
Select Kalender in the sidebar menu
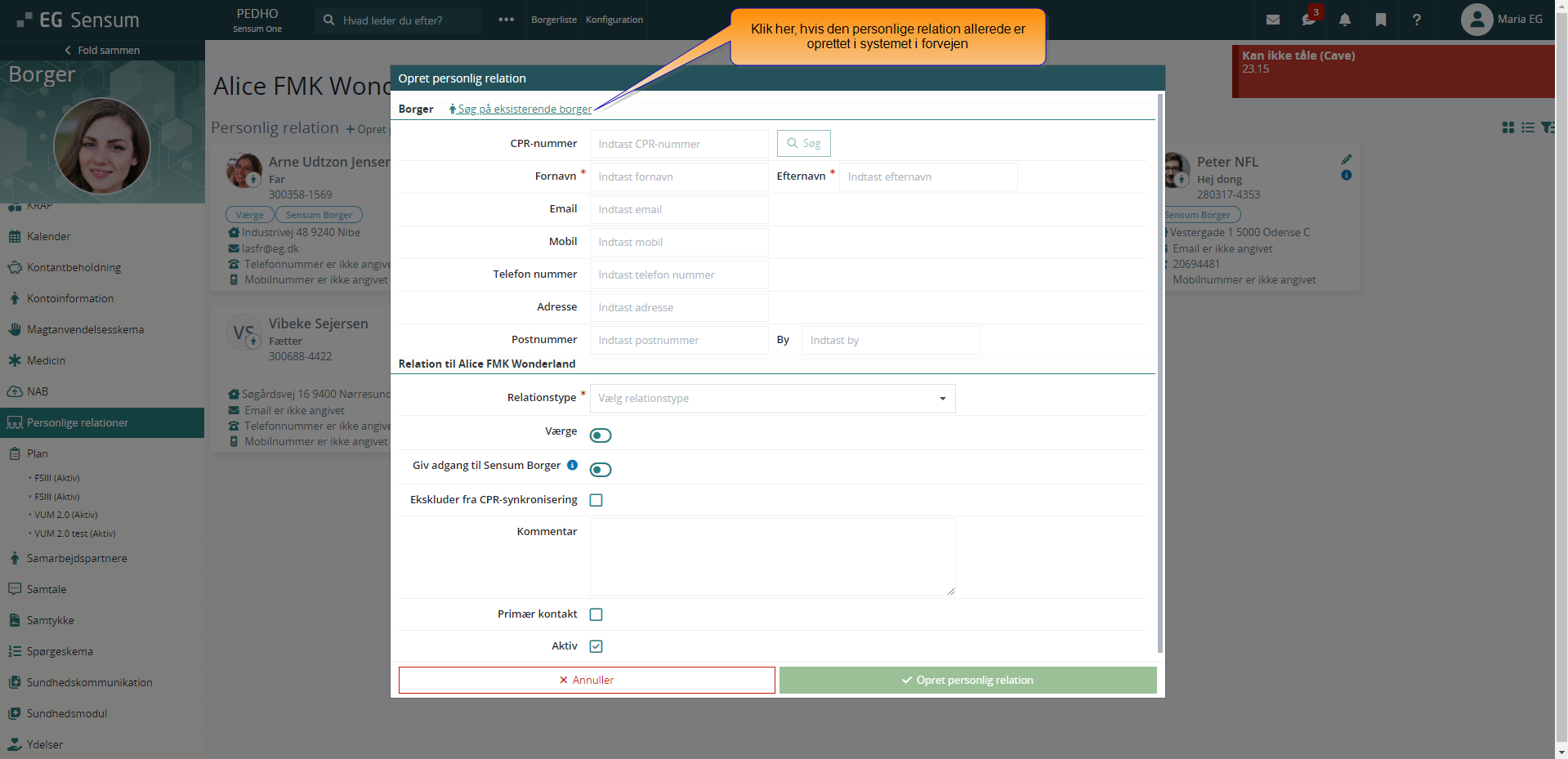point(49,237)
